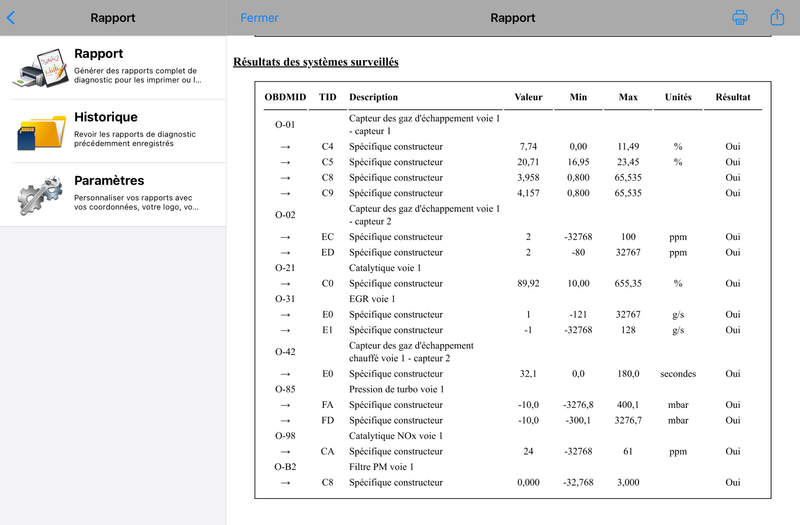800x525 pixels.
Task: Close the report with Fermer
Action: pyautogui.click(x=259, y=18)
